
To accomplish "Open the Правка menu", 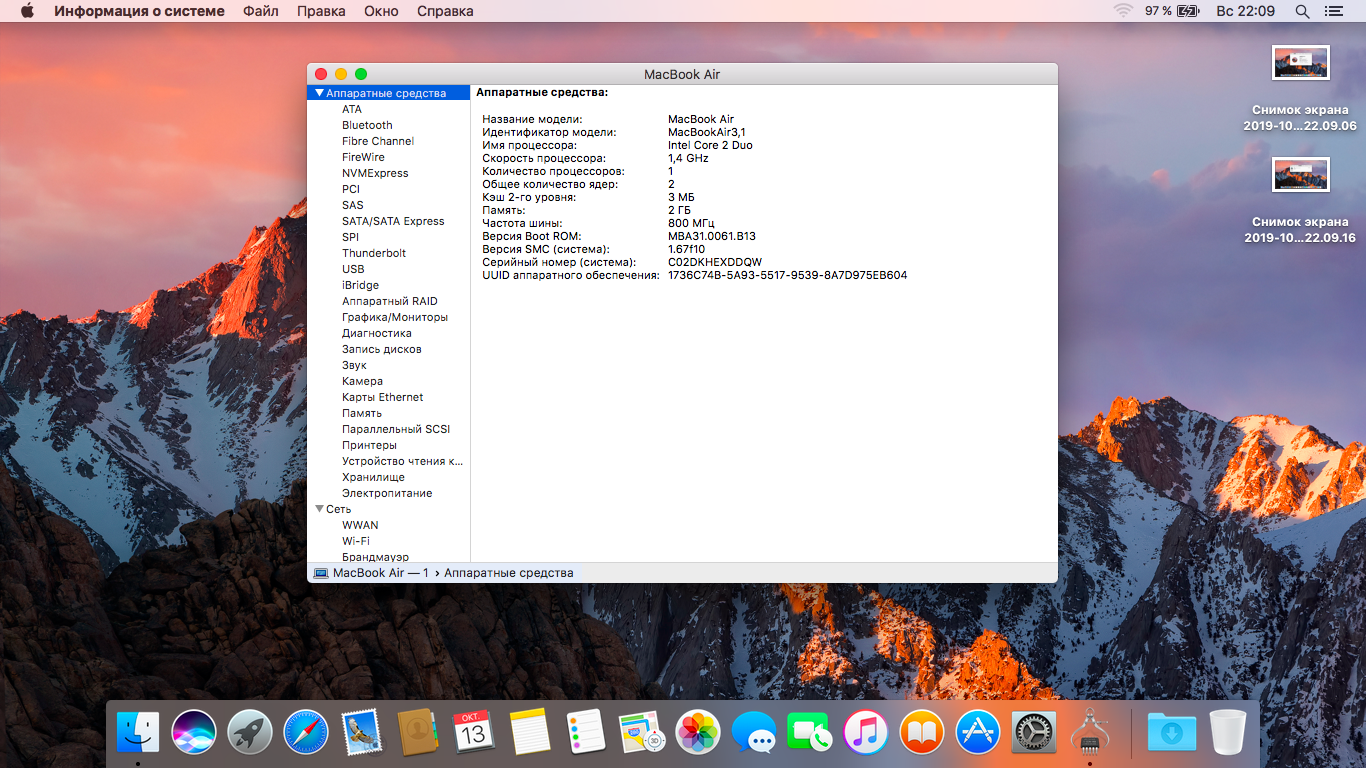I will point(321,11).
